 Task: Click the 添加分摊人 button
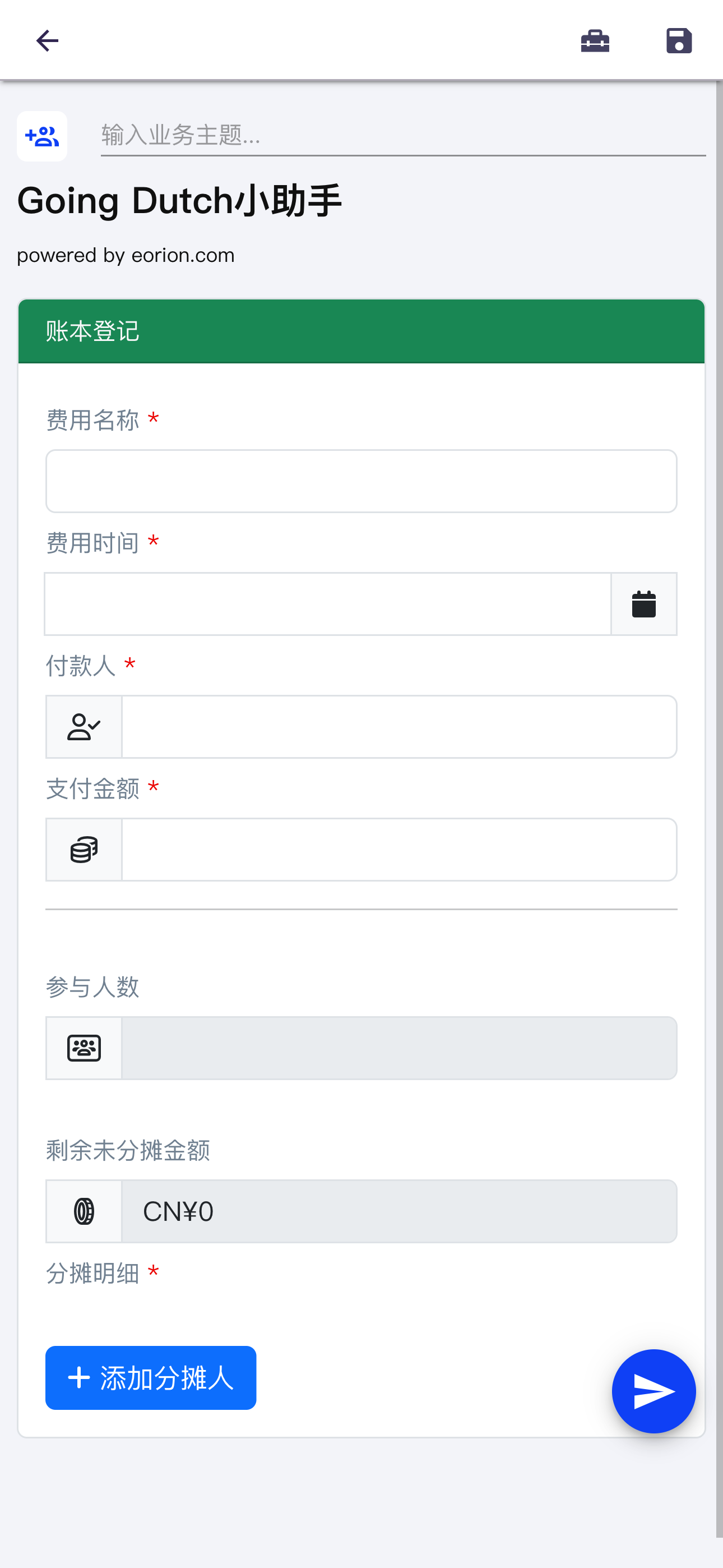[x=151, y=1377]
